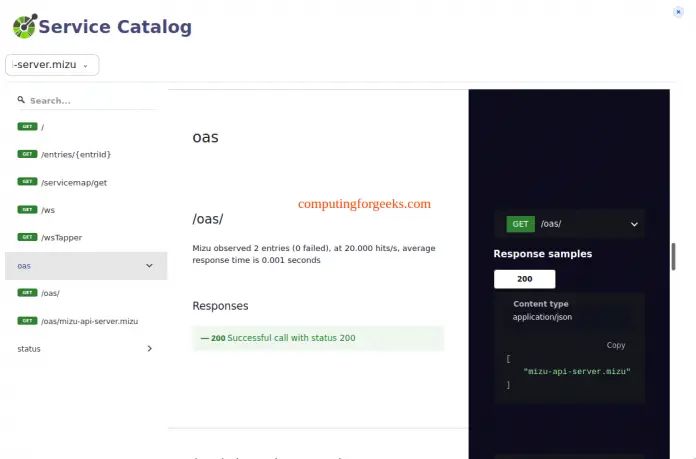The image size is (696, 459).
Task: Click GET badge beside /oas/mizu-api-server.mizu
Action: point(27,321)
